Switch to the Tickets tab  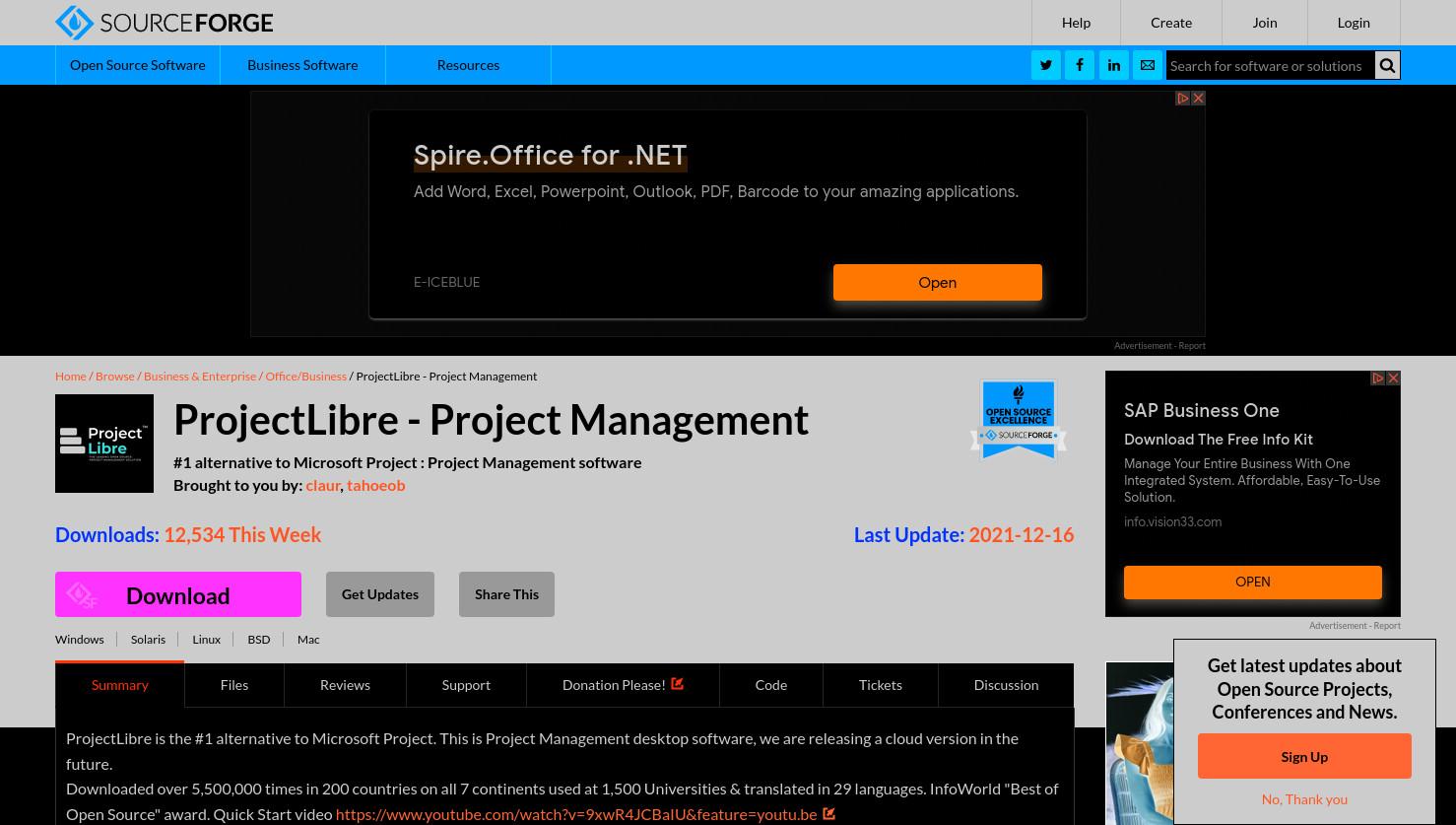pyautogui.click(x=881, y=685)
